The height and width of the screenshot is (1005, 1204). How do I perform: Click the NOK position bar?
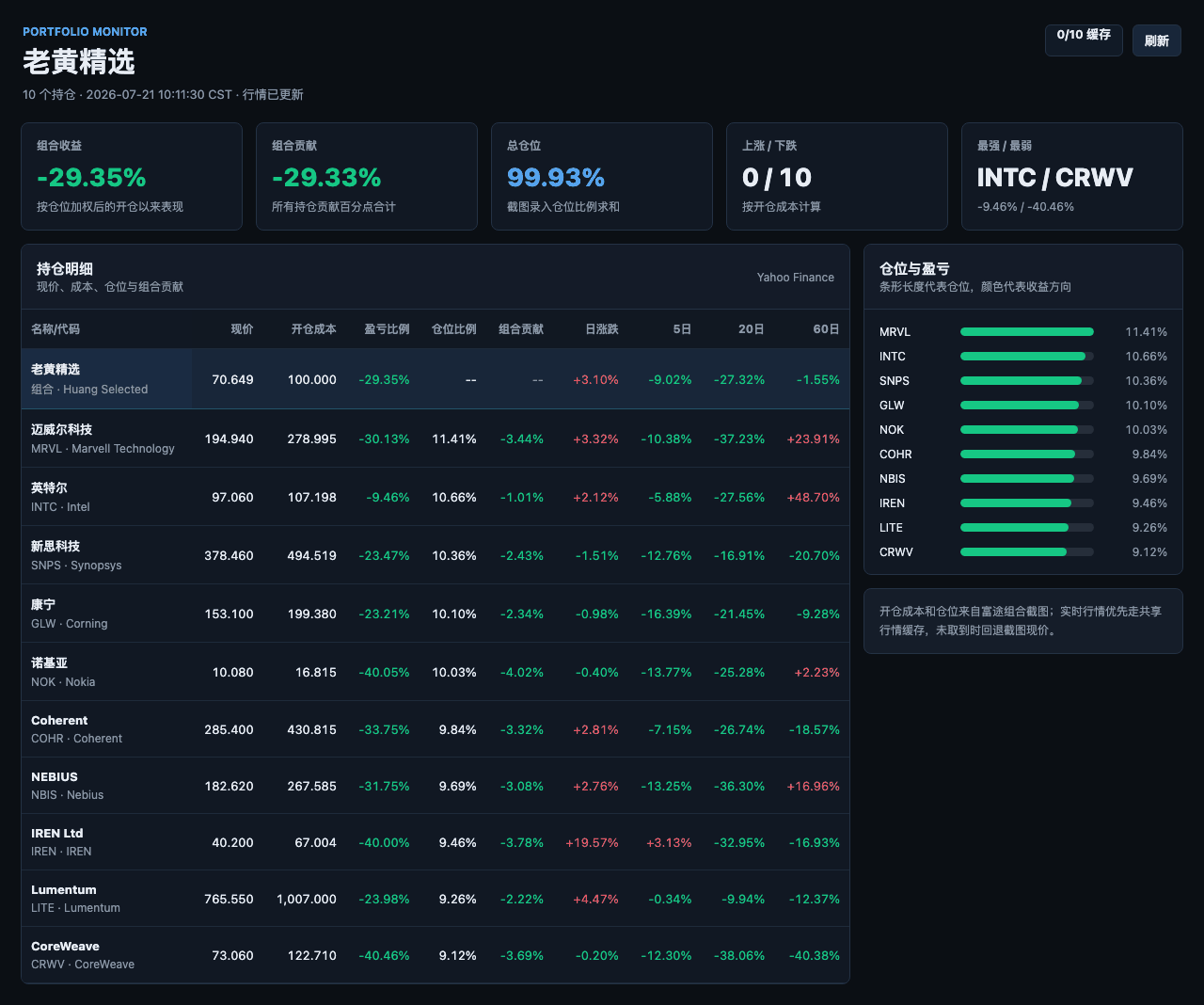coord(1027,430)
